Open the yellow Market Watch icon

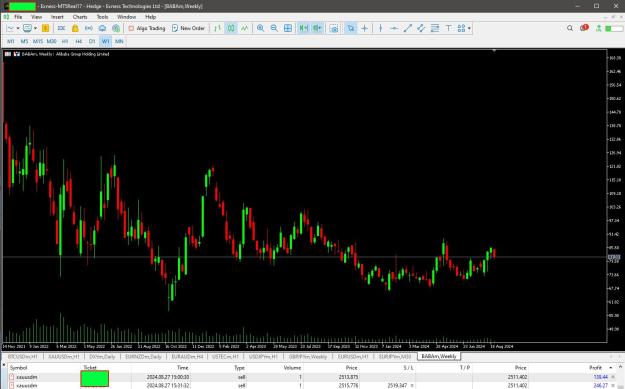(45, 28)
